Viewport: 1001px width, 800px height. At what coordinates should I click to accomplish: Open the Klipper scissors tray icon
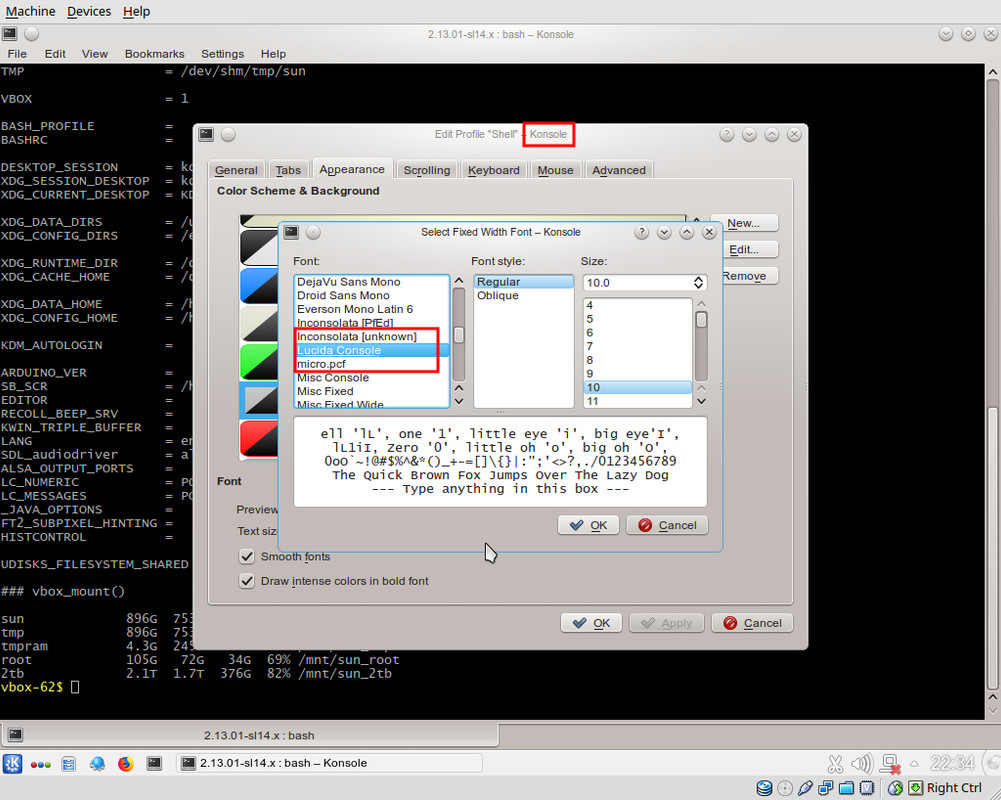click(x=835, y=764)
